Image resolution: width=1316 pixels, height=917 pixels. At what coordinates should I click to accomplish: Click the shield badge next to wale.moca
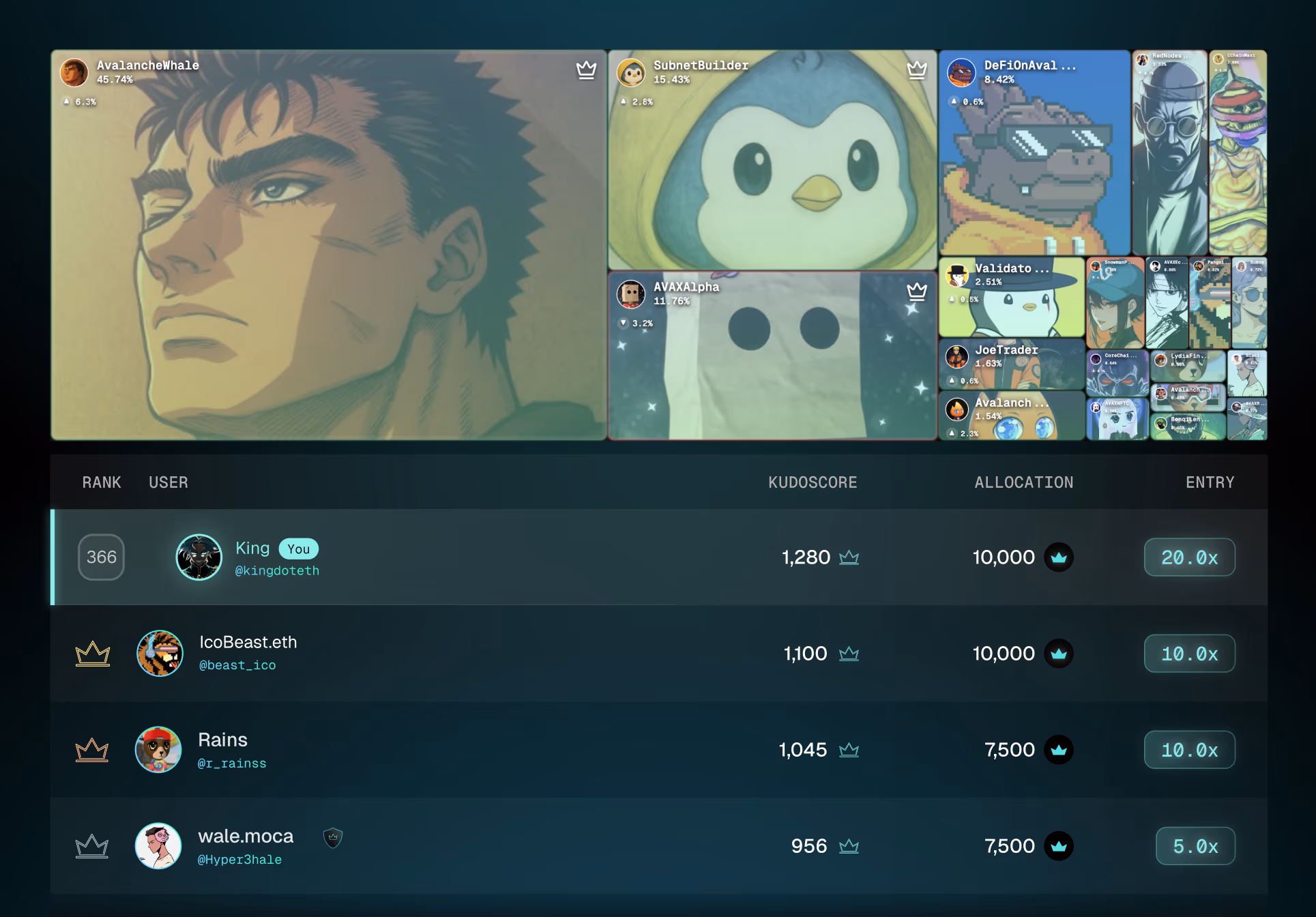click(x=332, y=837)
